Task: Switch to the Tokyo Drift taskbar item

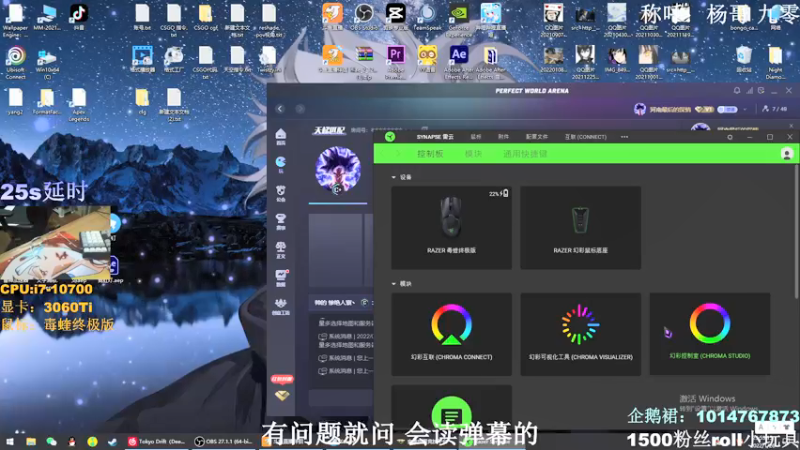Action: point(157,441)
